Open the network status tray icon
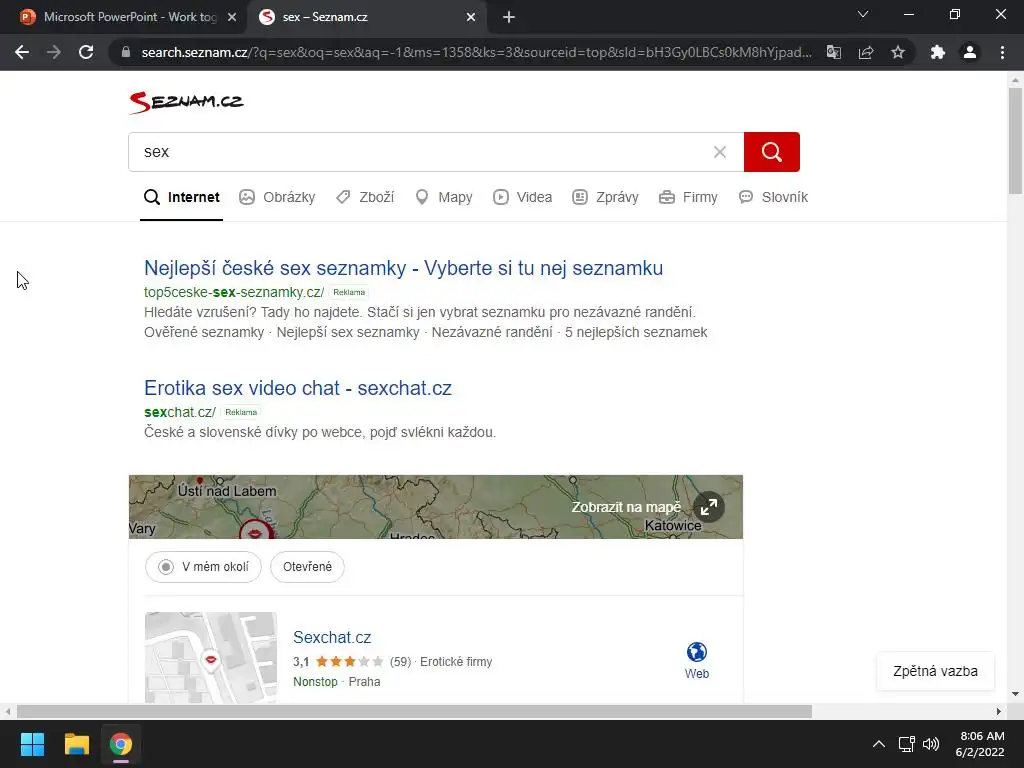 (906, 744)
